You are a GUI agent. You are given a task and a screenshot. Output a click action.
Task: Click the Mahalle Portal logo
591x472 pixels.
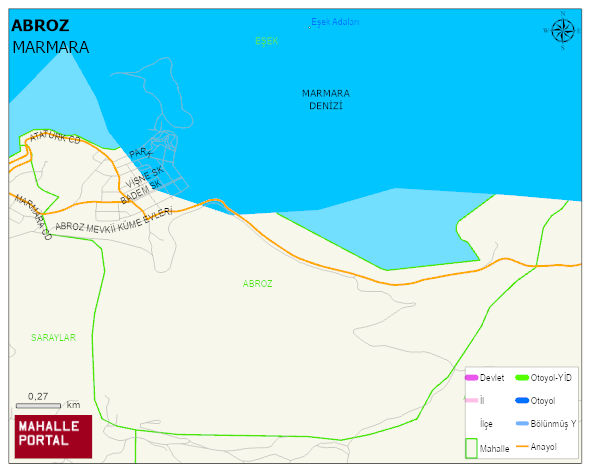pyautogui.click(x=54, y=437)
